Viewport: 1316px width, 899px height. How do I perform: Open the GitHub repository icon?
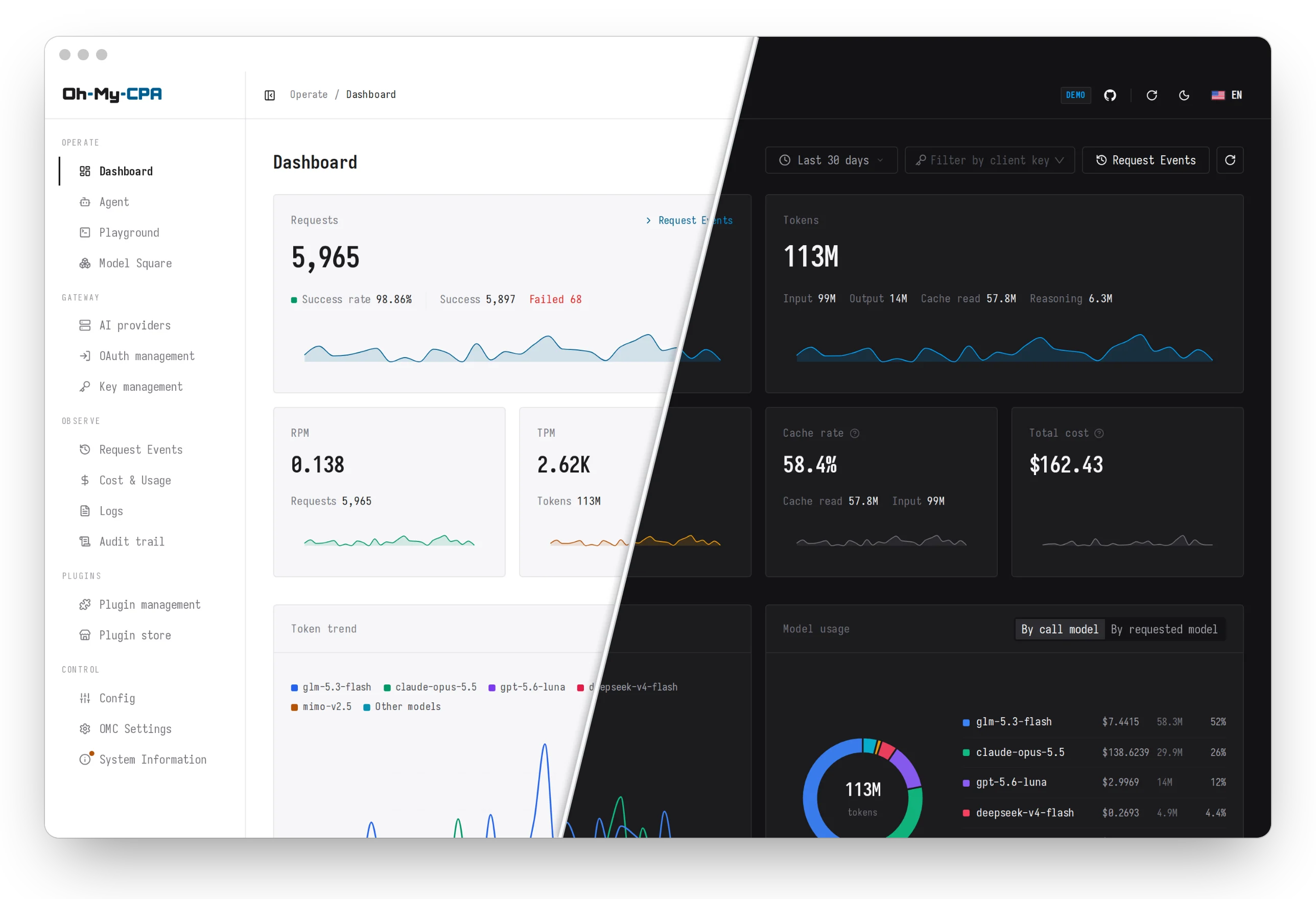pos(1110,95)
